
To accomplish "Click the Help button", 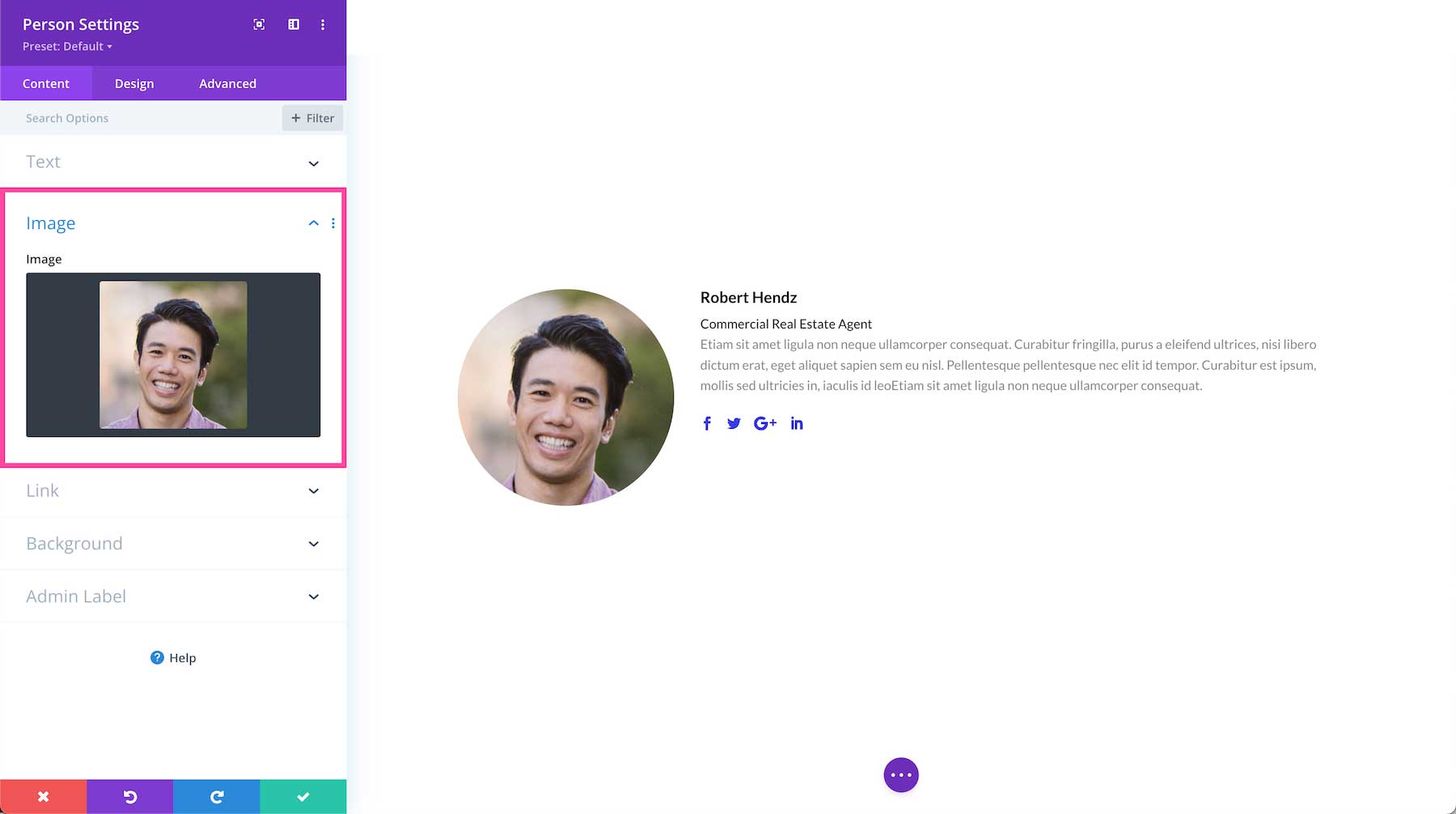I will click(172, 657).
